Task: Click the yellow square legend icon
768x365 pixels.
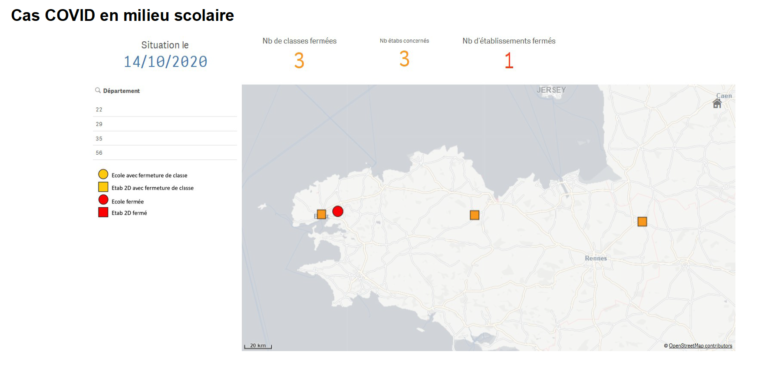Action: (x=103, y=187)
